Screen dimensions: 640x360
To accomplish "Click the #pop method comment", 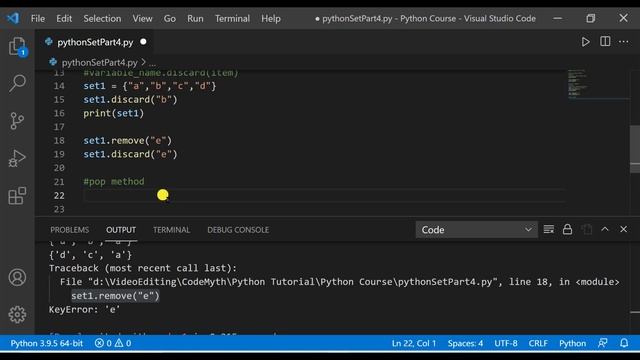I will [x=114, y=182].
